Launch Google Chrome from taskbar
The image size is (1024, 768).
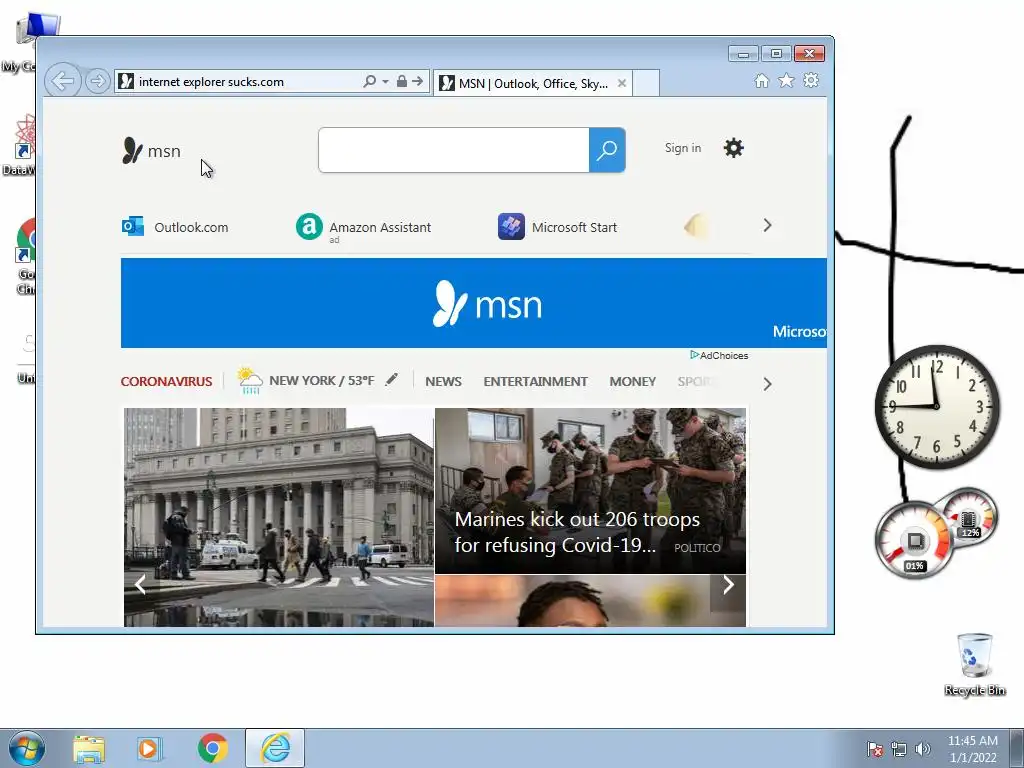coord(212,748)
